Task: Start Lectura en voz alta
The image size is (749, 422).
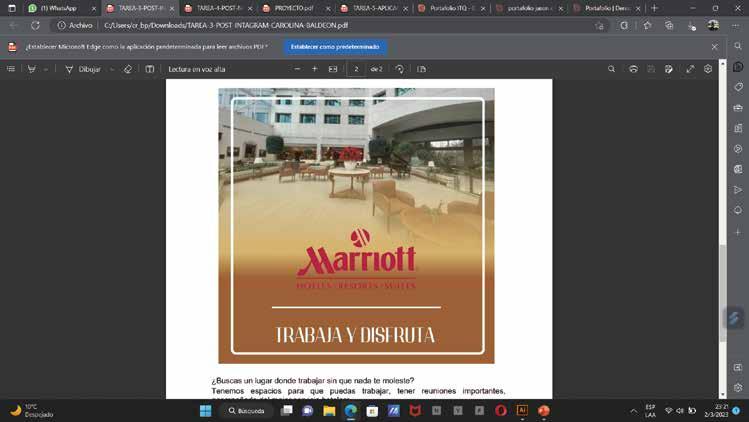Action: pyautogui.click(x=196, y=69)
